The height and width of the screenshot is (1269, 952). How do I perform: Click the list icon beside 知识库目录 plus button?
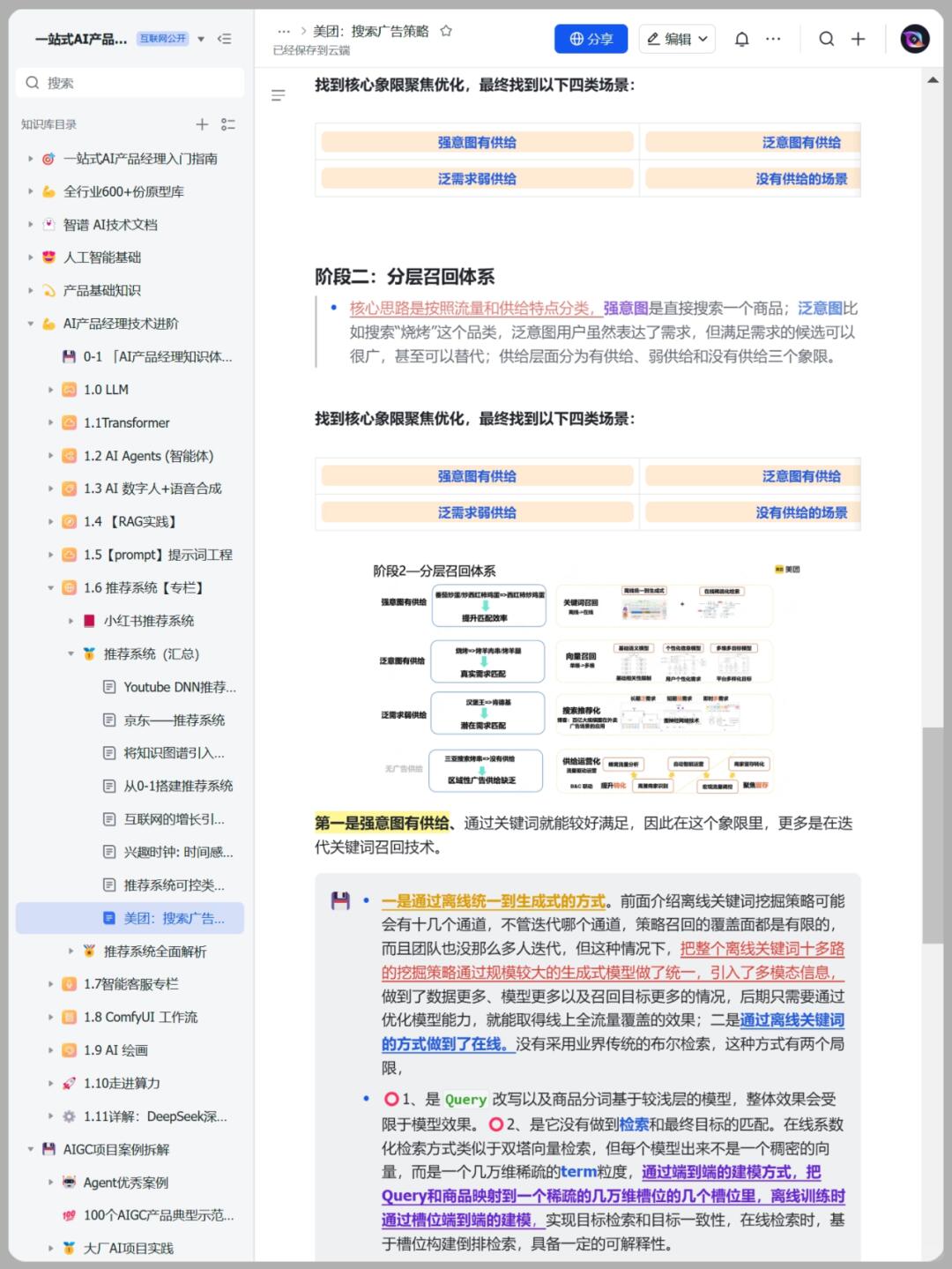click(228, 124)
